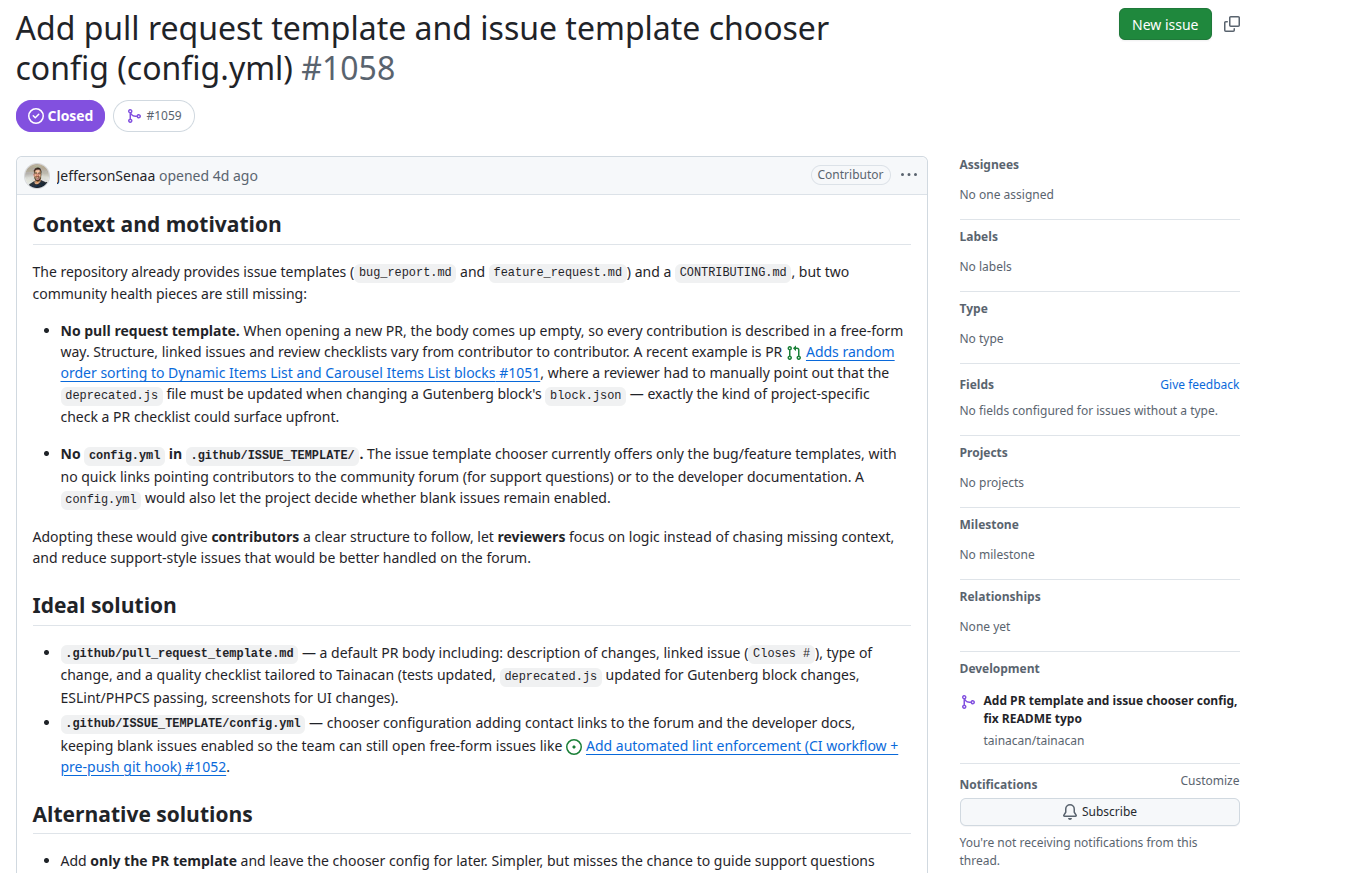The image size is (1355, 873).
Task: Subscribe to notifications for this thread
Action: pyautogui.click(x=1099, y=811)
